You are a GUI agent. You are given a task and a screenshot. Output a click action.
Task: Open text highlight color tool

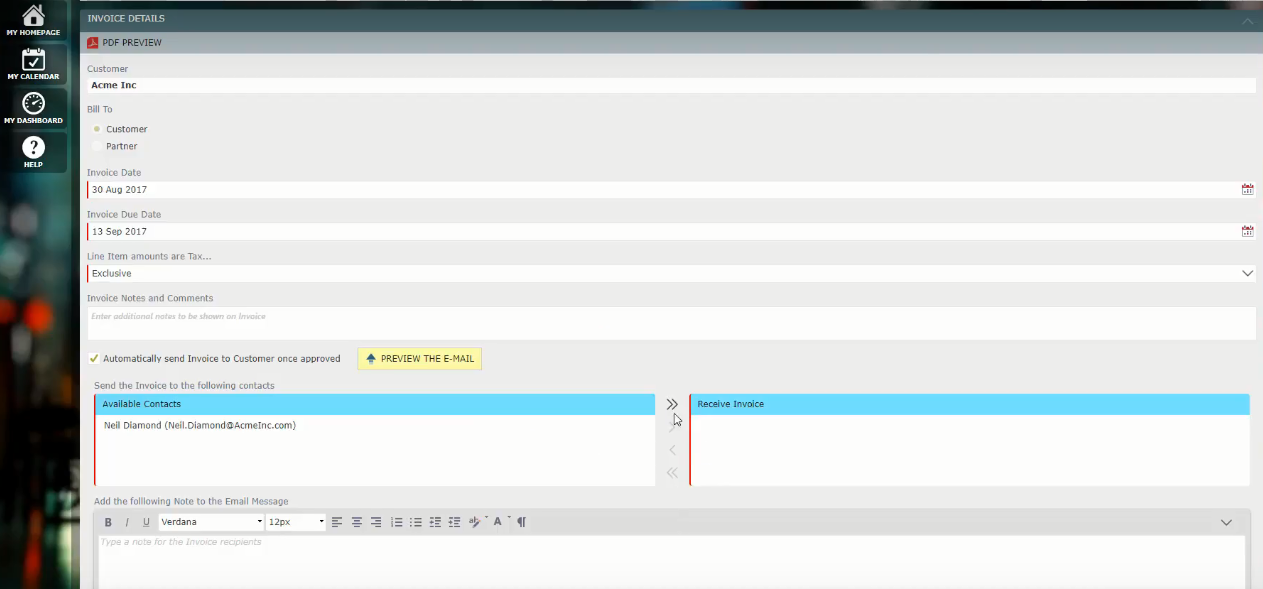pyautogui.click(x=477, y=522)
